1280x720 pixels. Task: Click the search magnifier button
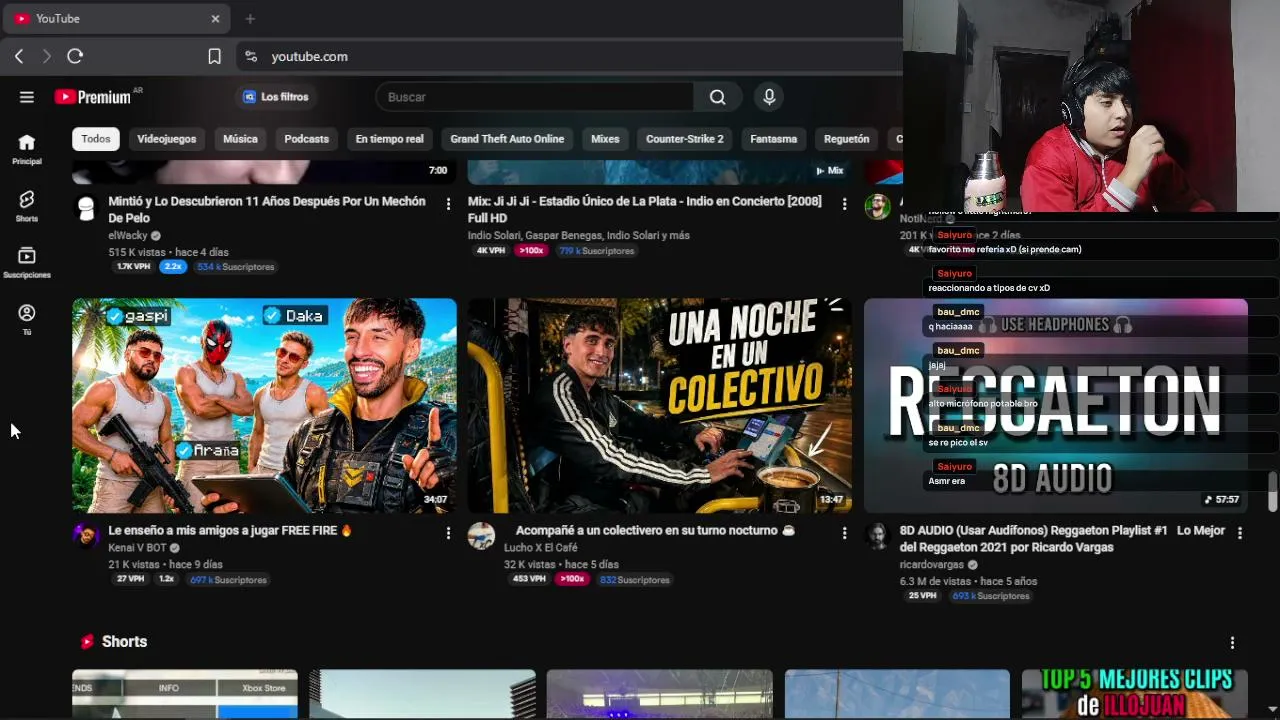point(717,97)
